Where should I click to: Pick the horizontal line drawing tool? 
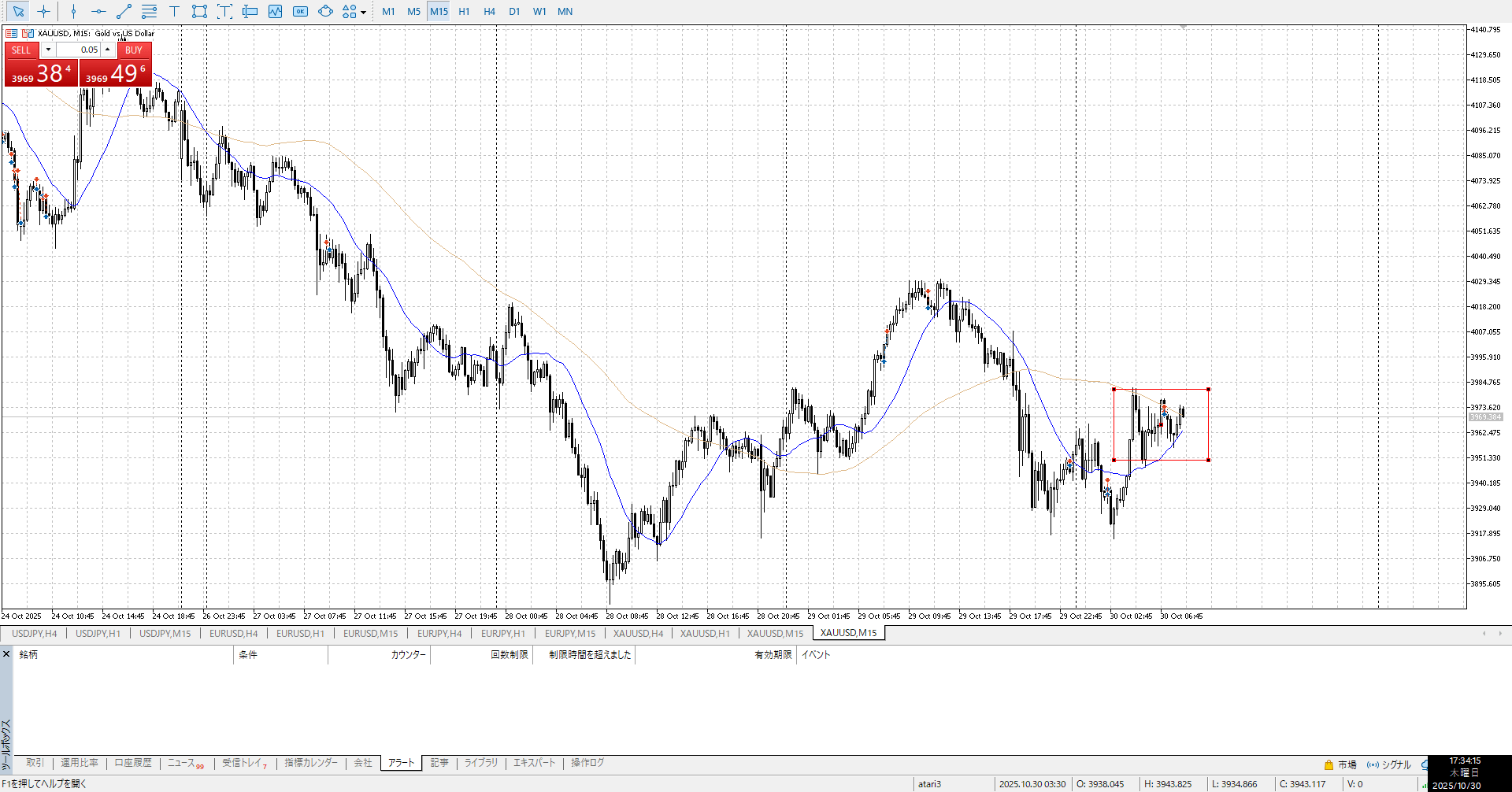coord(98,11)
